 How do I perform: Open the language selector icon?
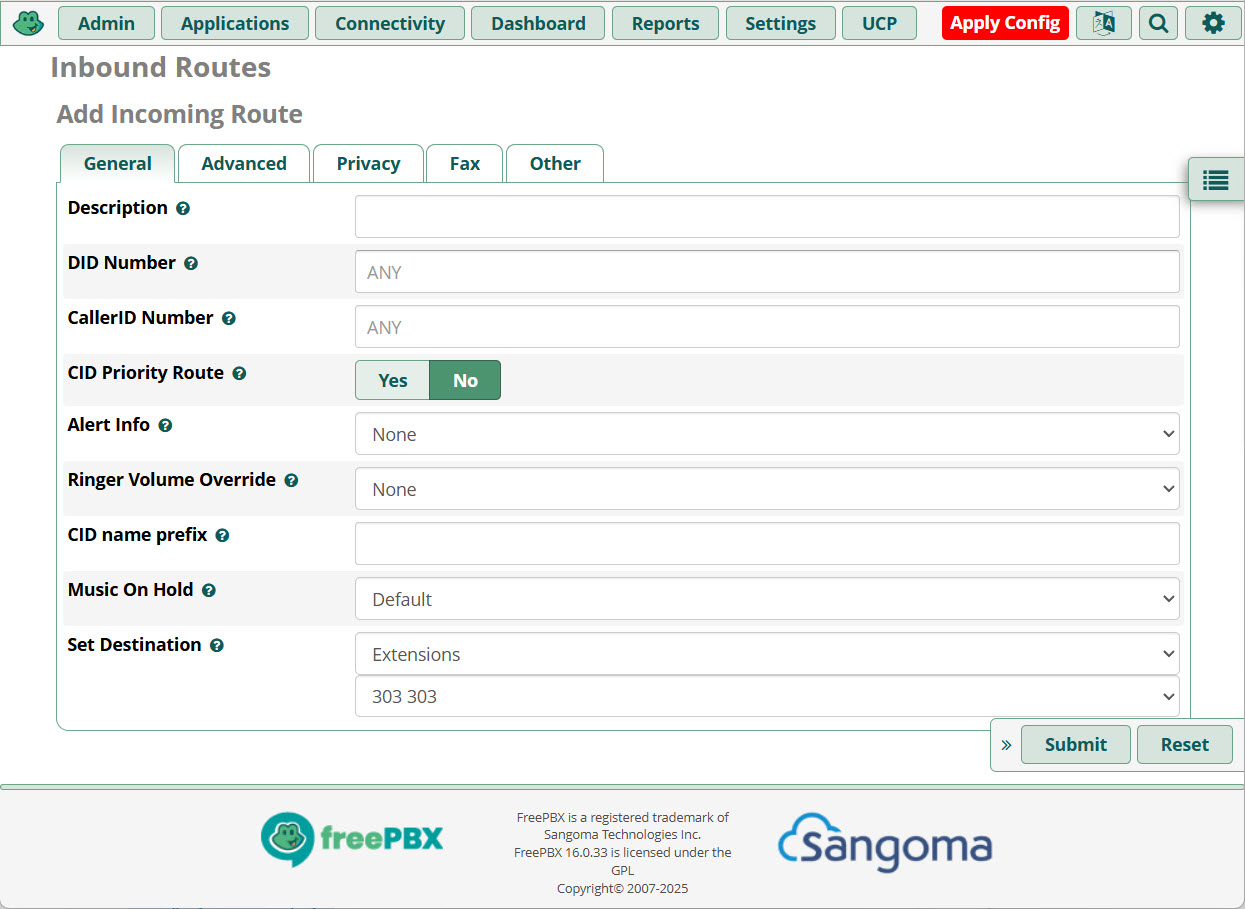click(x=1103, y=23)
